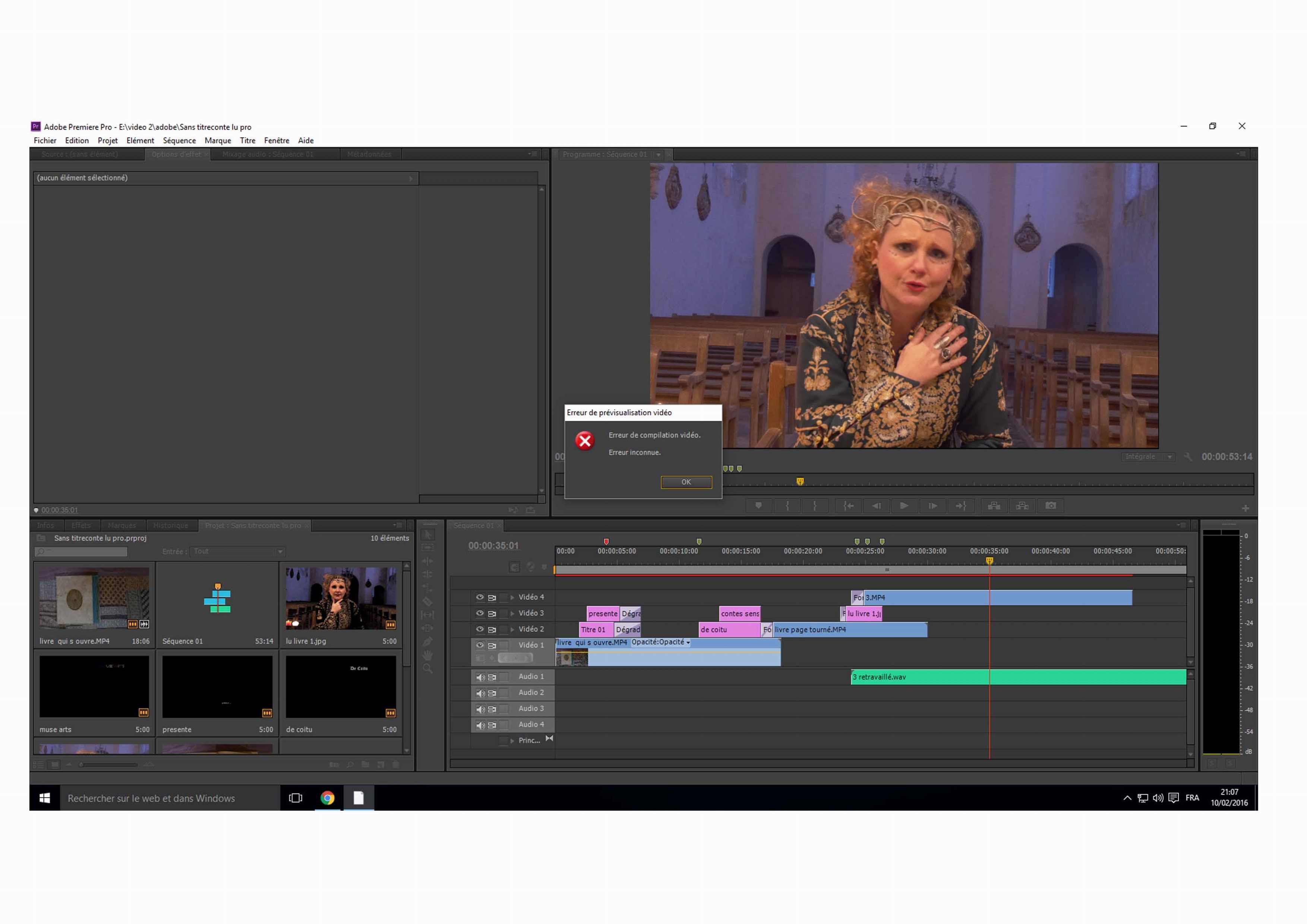Hide the Vidéo 2 track
Image resolution: width=1307 pixels, height=924 pixels.
(480, 629)
